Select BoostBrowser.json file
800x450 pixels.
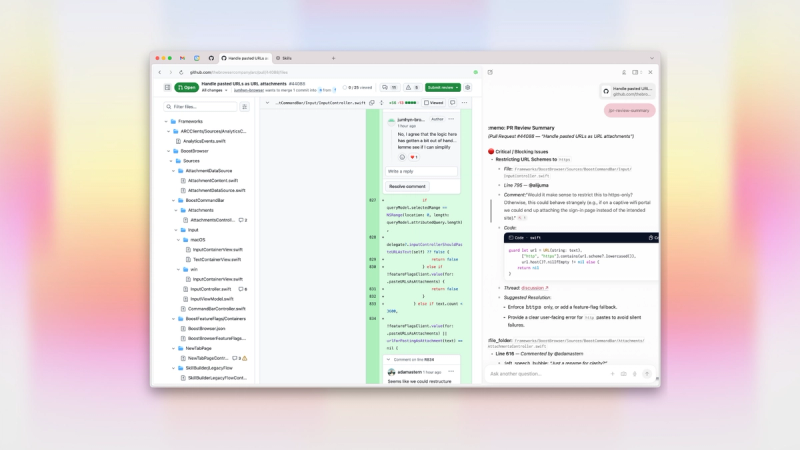[x=206, y=329]
